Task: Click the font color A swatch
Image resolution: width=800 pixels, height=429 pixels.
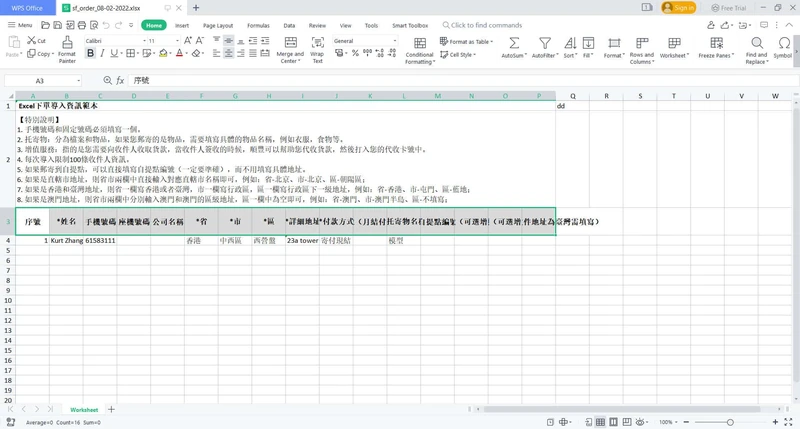Action: [179, 53]
